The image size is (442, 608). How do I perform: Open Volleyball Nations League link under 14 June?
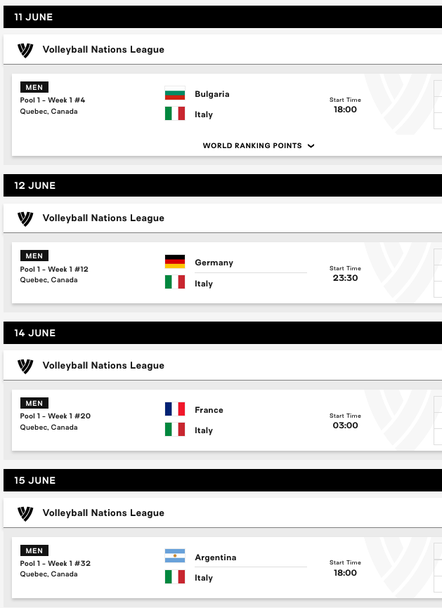pyautogui.click(x=104, y=366)
